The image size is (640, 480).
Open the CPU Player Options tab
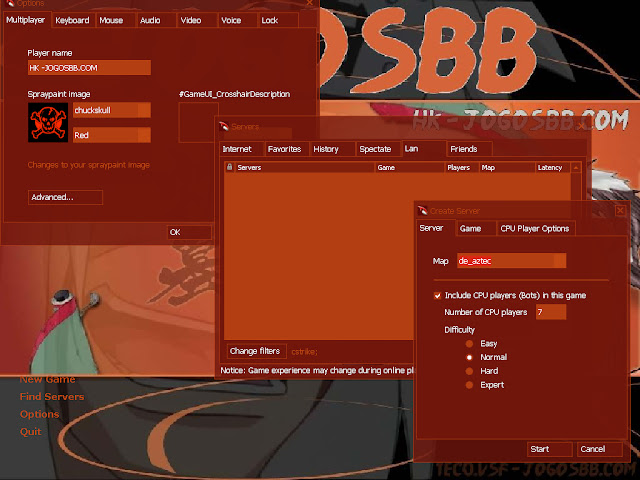pos(536,229)
